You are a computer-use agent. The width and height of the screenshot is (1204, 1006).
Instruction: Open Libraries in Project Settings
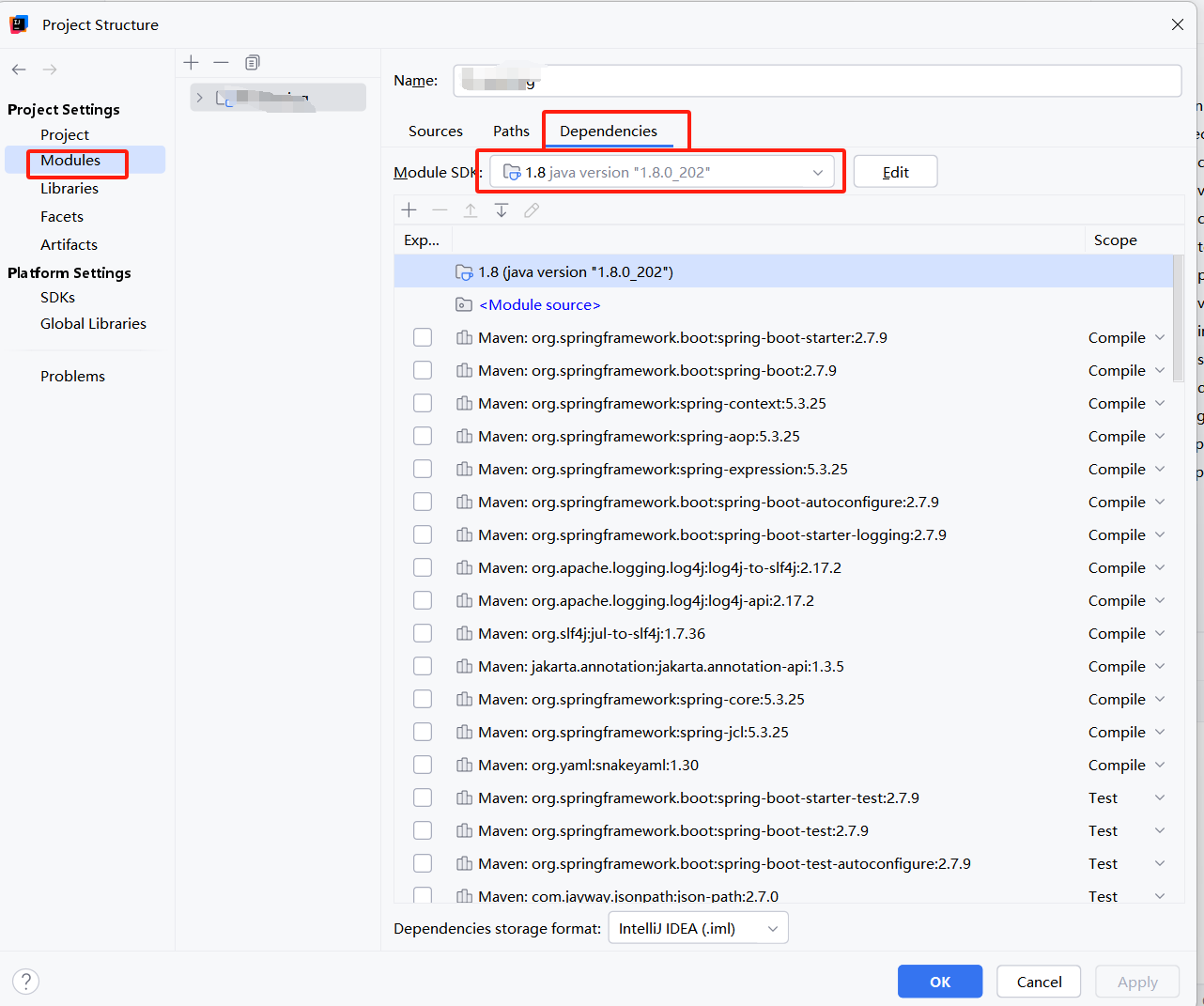tap(69, 188)
